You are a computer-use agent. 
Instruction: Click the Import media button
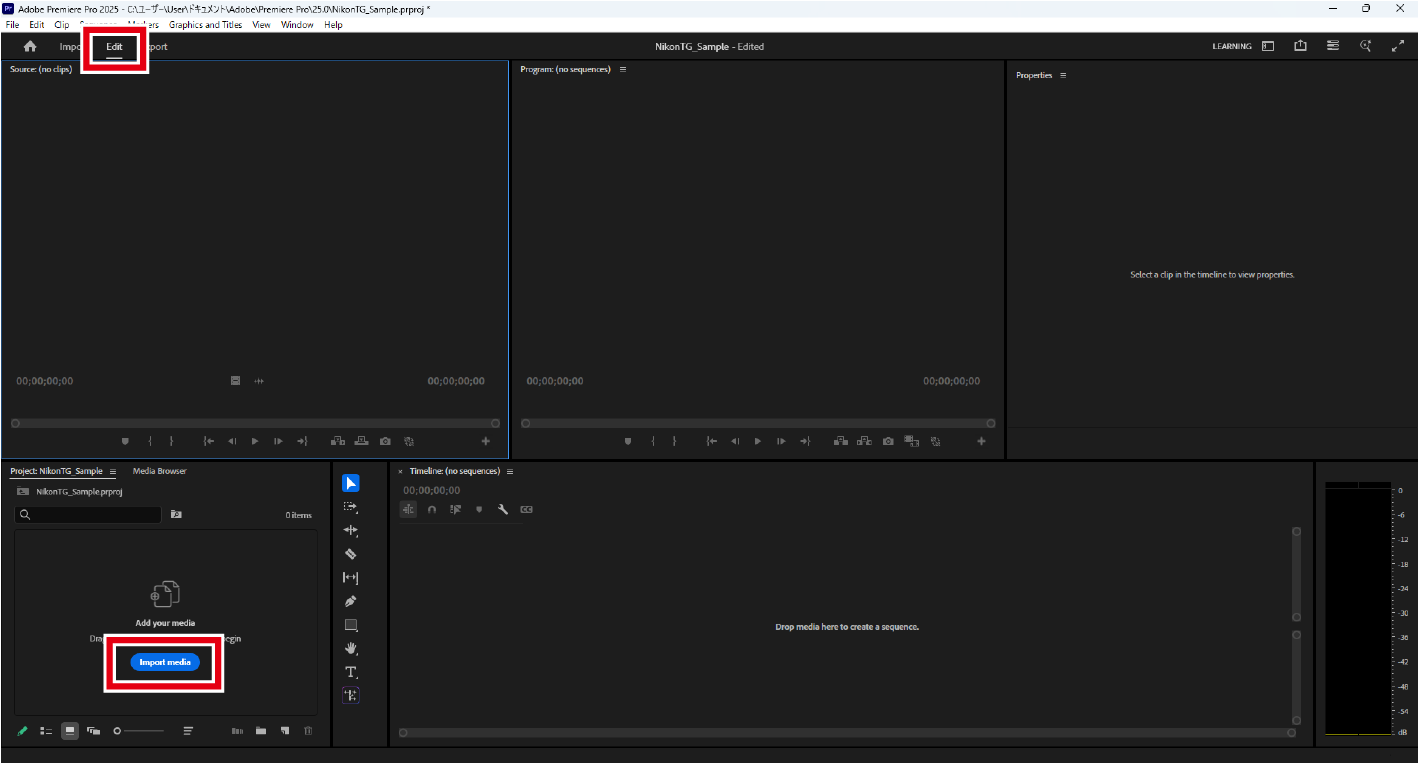point(165,662)
